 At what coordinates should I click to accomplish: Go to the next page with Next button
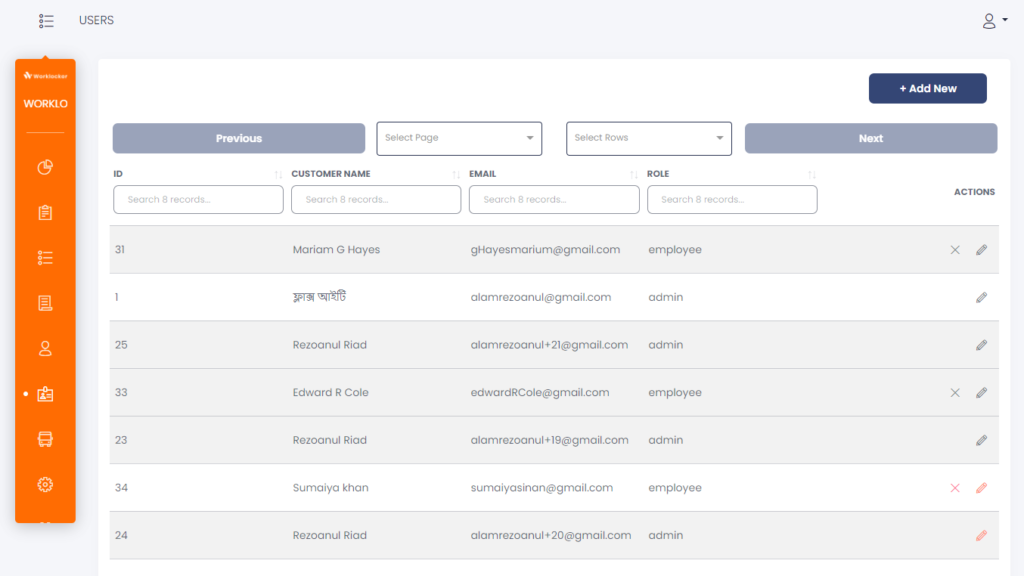pos(870,138)
